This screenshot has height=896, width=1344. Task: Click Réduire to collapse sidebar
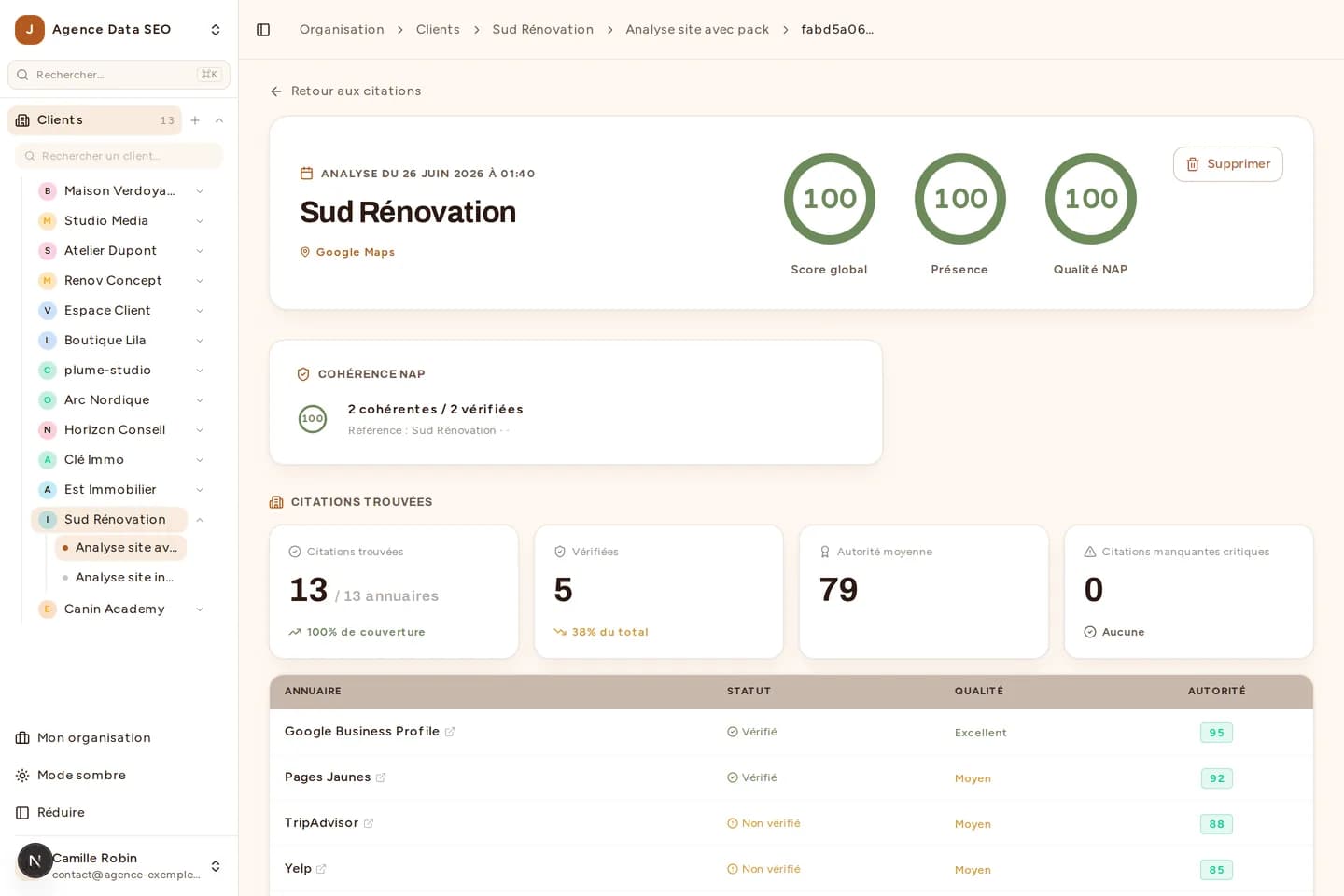click(x=61, y=813)
